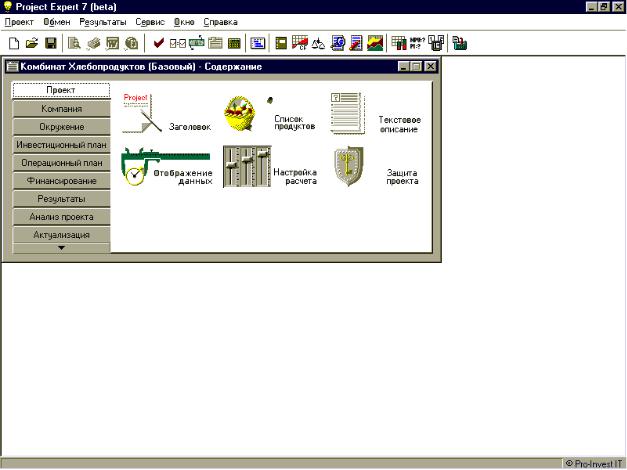Switch to the Операционный план tab
Image resolution: width=627 pixels, height=470 pixels.
coord(61,163)
